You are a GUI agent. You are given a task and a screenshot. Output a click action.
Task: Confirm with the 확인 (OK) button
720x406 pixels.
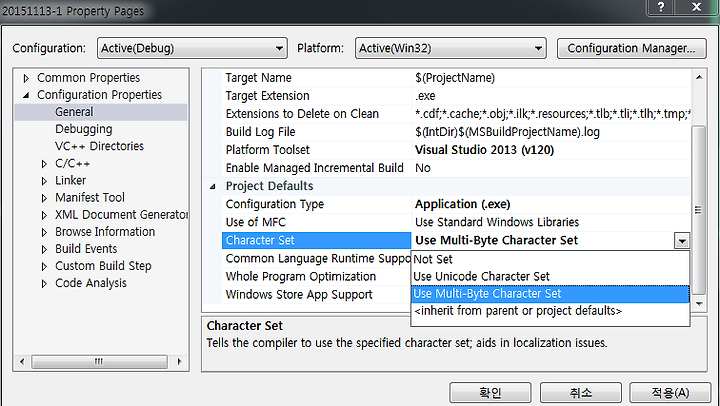pos(490,393)
